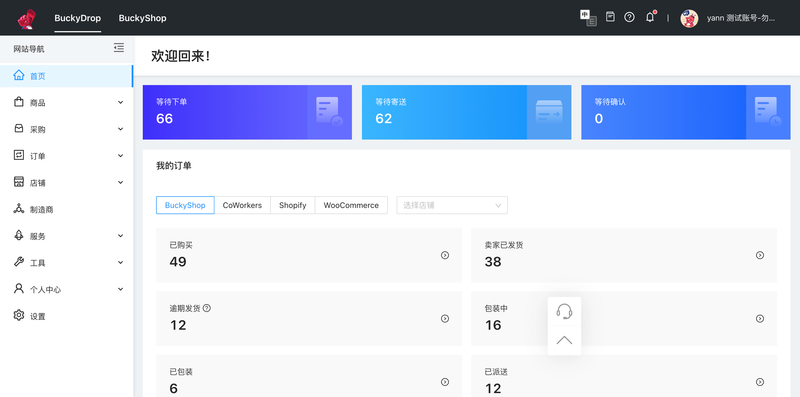Click the arrow on 卖家已发货 card
This screenshot has width=800, height=397.
pyautogui.click(x=760, y=255)
